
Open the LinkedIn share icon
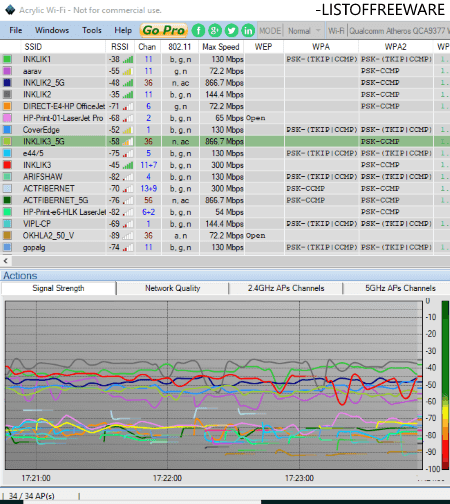coord(248,31)
